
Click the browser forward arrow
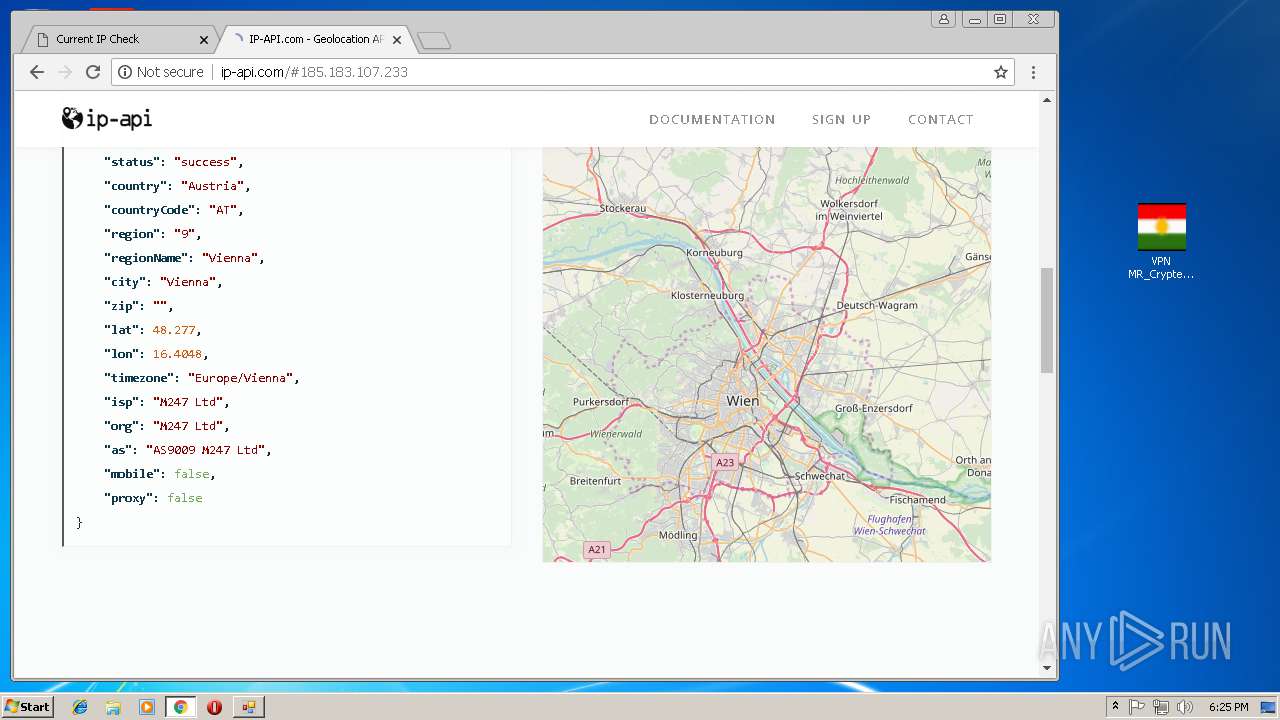pyautogui.click(x=65, y=72)
